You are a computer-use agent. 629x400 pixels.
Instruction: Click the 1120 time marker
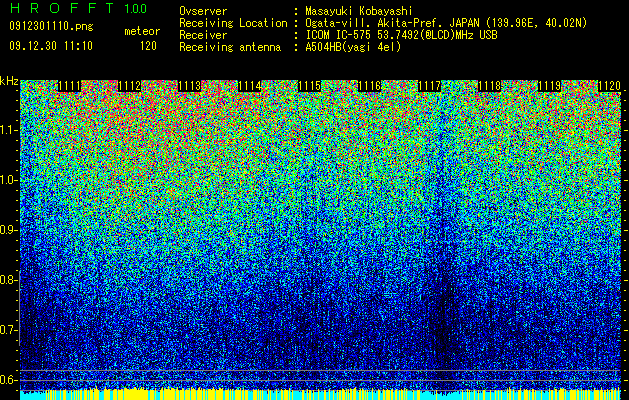(x=609, y=86)
